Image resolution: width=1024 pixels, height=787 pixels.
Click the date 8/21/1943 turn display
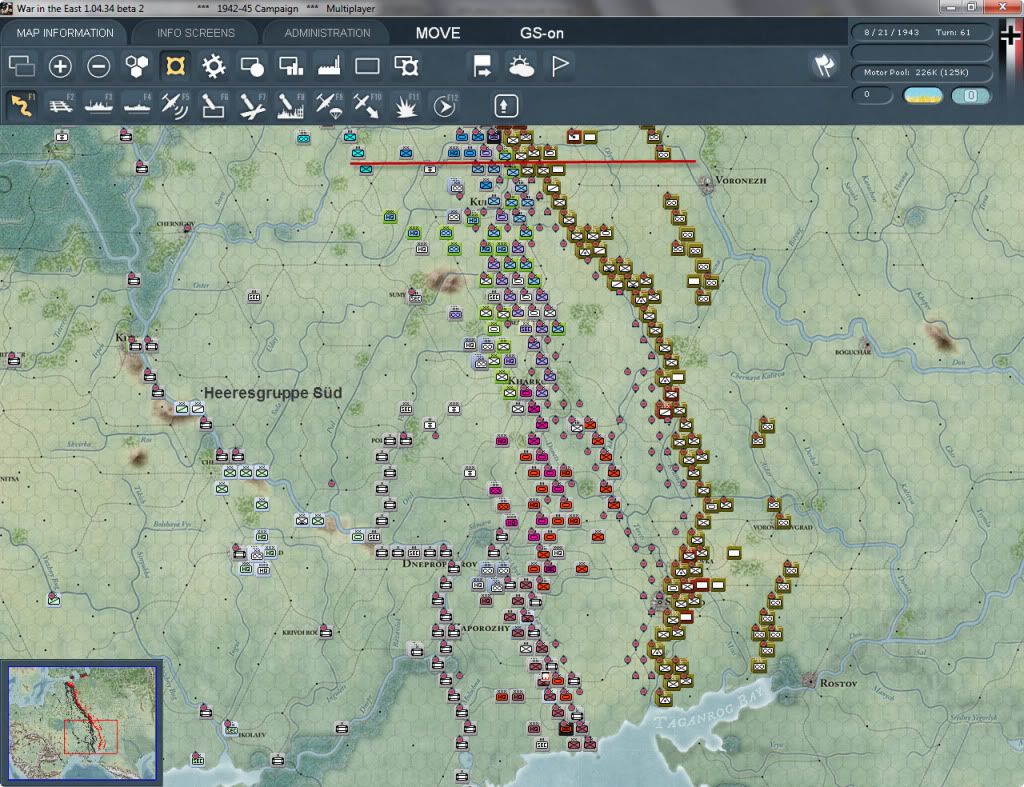pyautogui.click(x=920, y=32)
